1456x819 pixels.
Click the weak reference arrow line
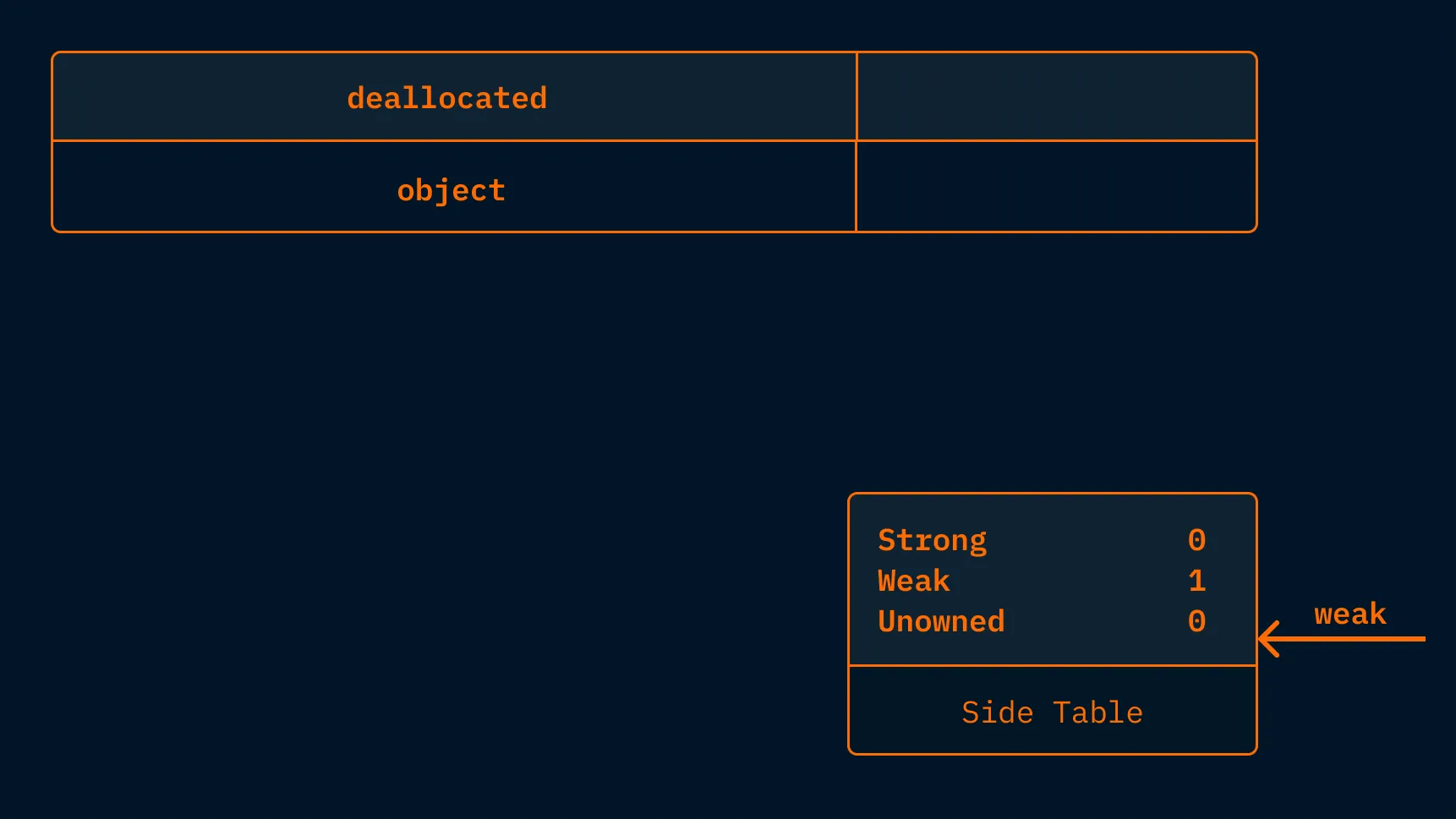coord(1343,639)
